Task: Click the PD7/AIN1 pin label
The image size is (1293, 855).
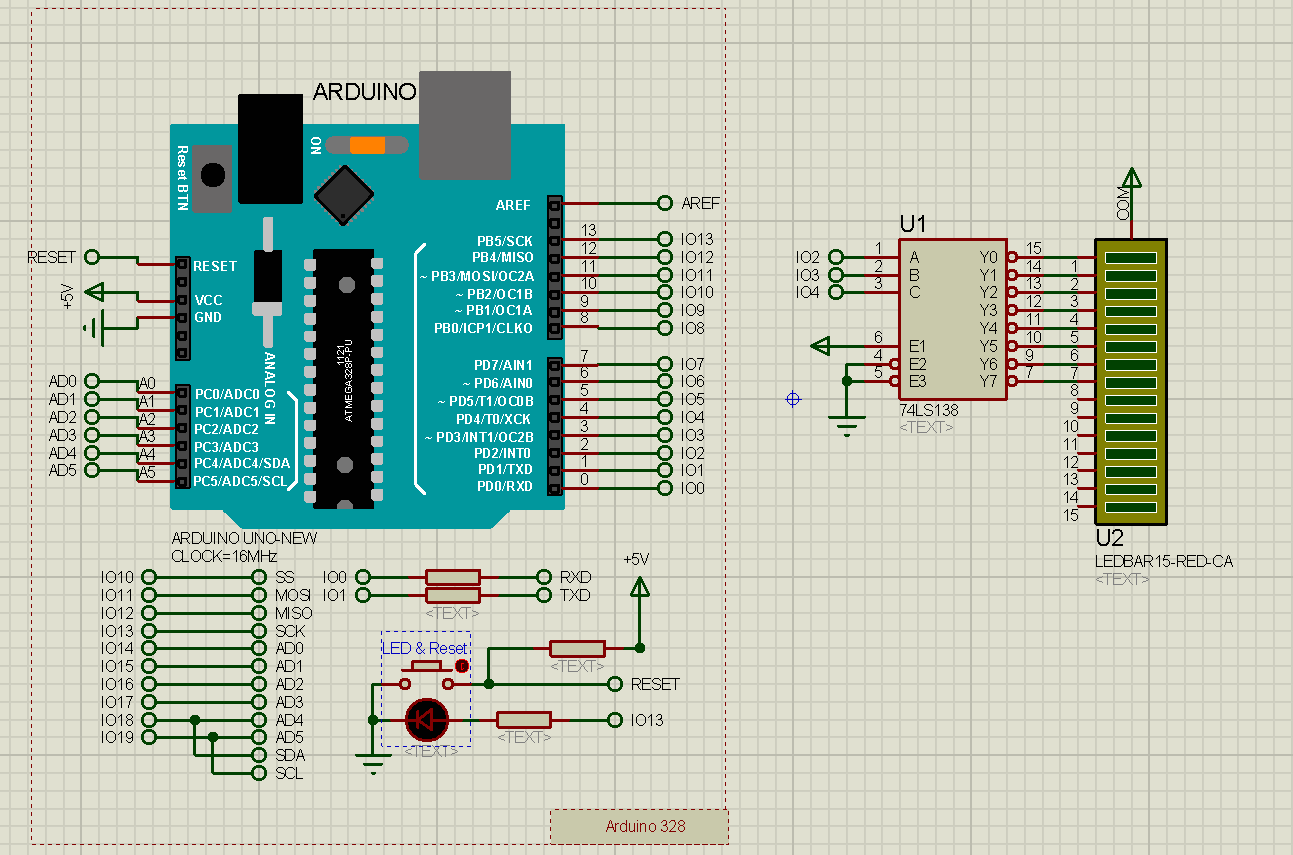Action: 504,365
